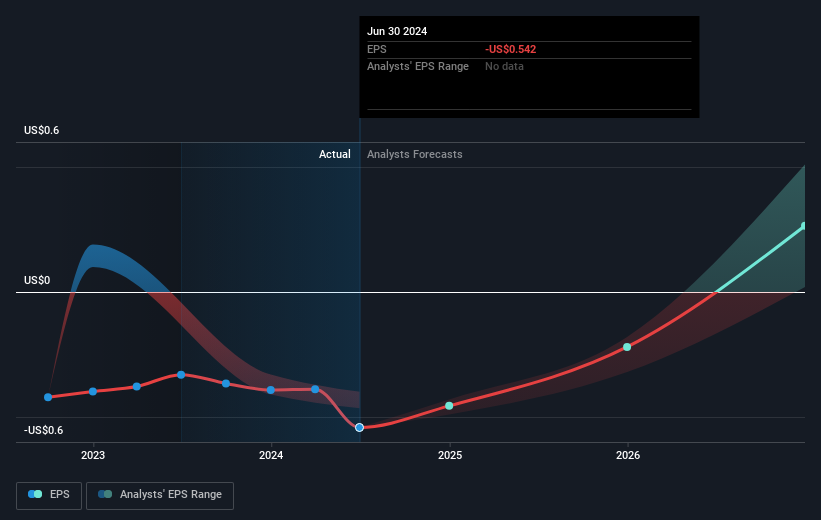Click the Actual section label

335,154
